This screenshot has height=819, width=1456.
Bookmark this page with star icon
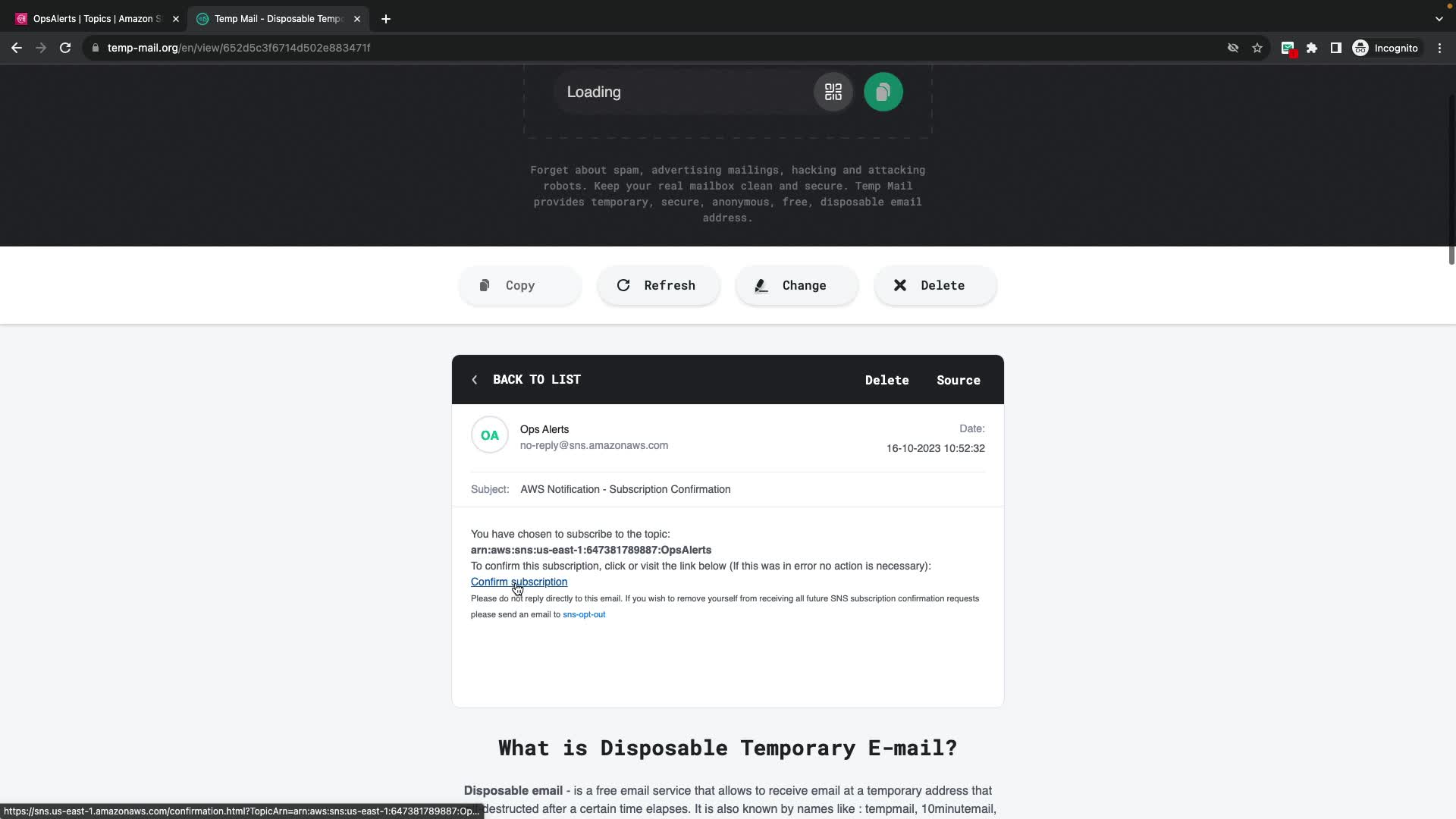[1257, 48]
